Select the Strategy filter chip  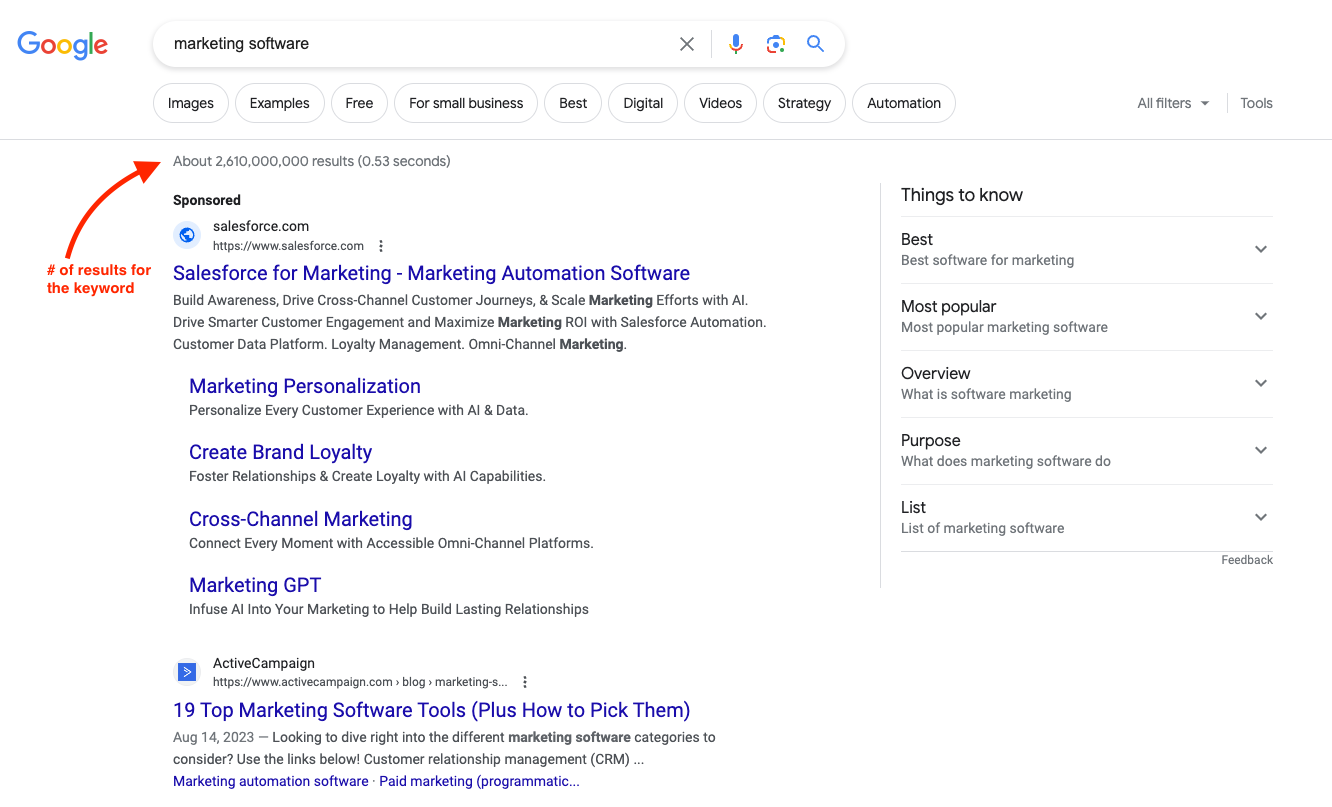pyautogui.click(x=804, y=103)
